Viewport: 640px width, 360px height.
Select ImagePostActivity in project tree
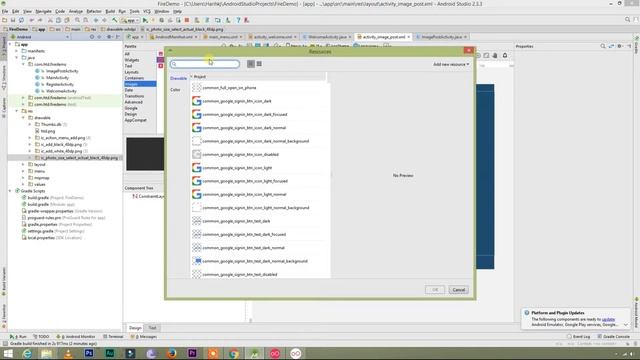pyautogui.click(x=62, y=71)
